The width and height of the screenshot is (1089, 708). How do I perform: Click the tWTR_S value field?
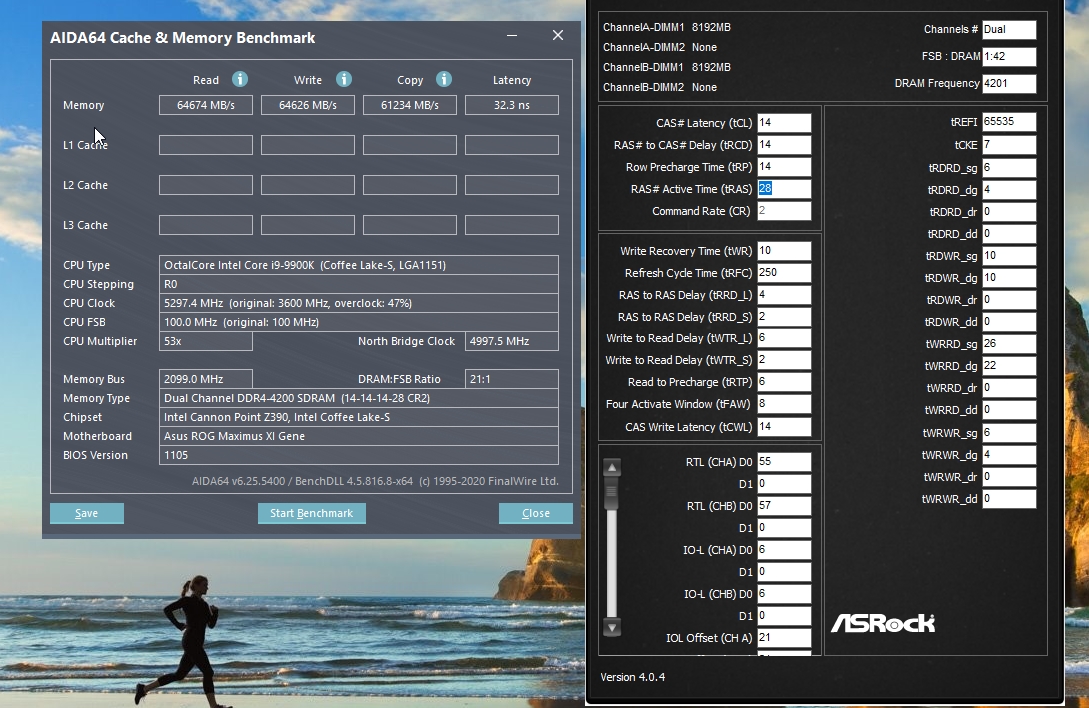pyautogui.click(x=783, y=360)
